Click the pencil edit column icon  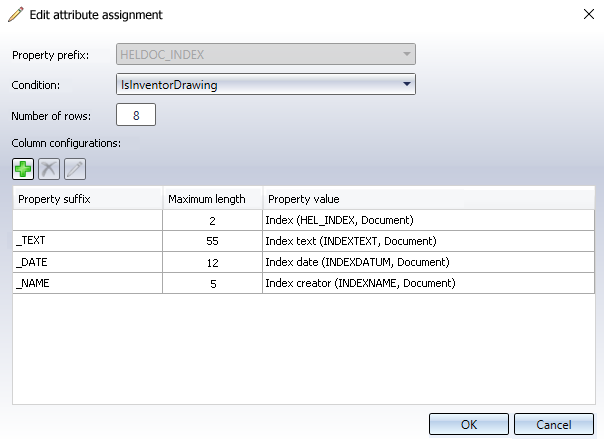tap(75, 168)
